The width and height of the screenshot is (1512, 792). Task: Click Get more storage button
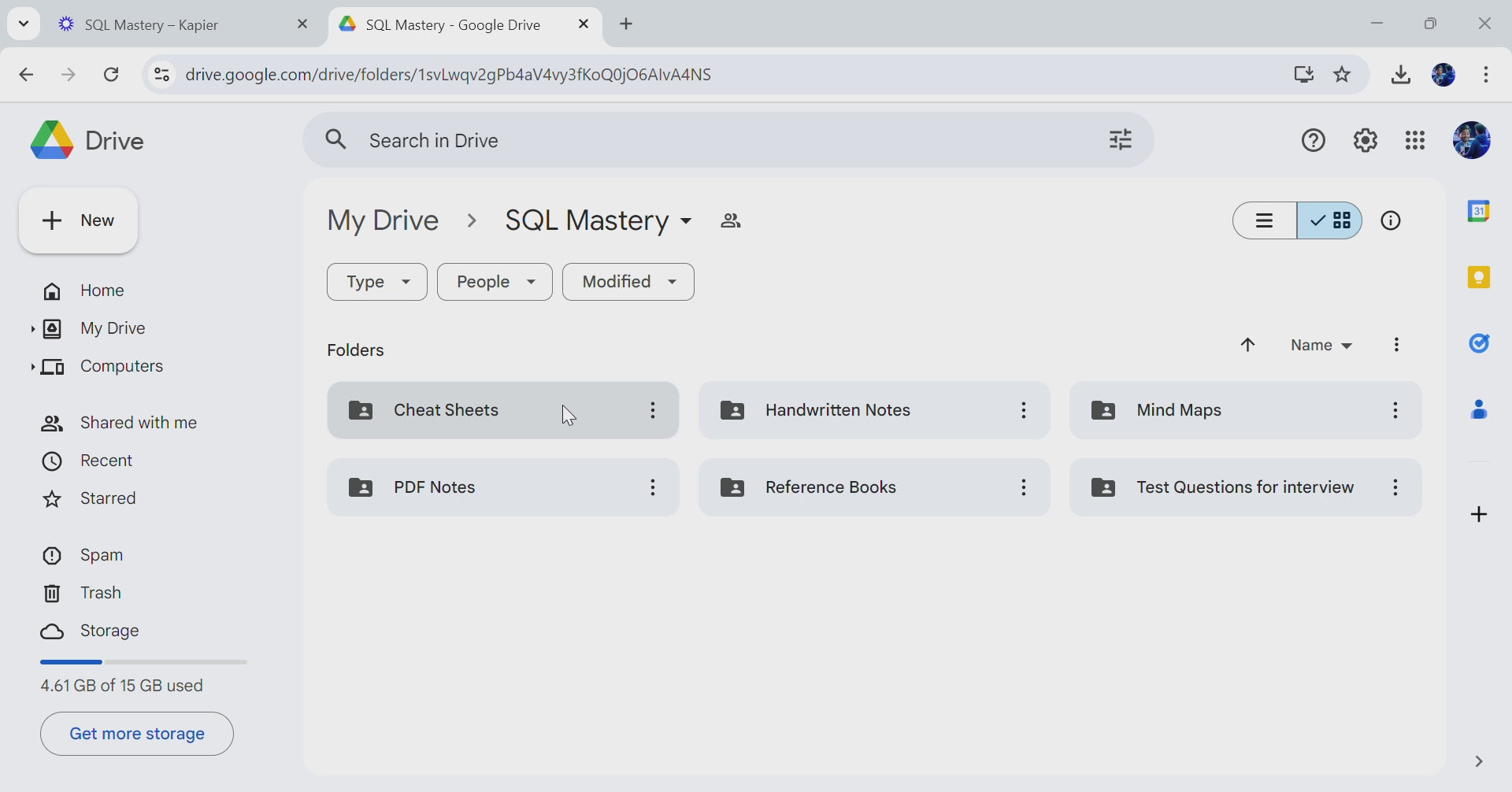tap(137, 734)
